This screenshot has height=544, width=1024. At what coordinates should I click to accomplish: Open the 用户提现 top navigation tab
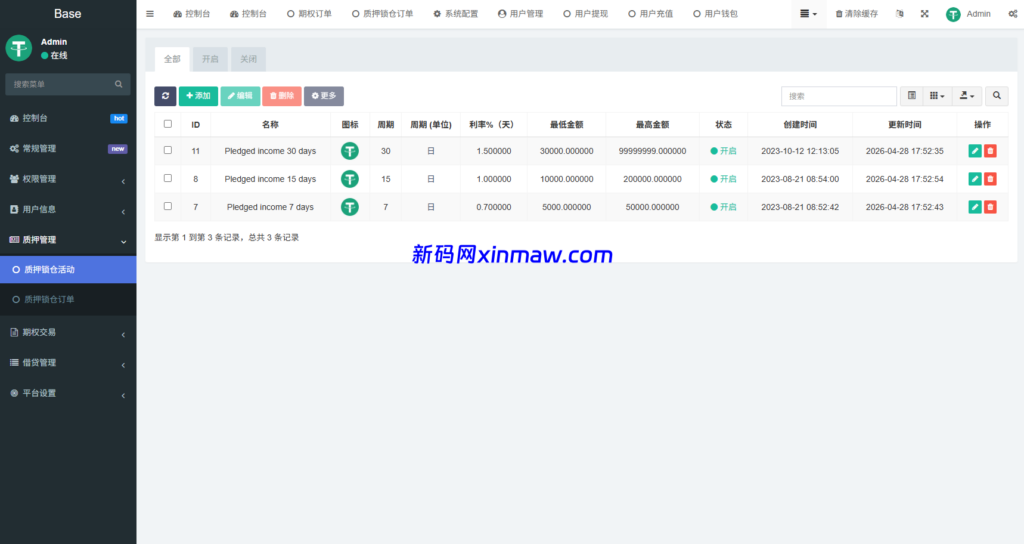[x=586, y=14]
